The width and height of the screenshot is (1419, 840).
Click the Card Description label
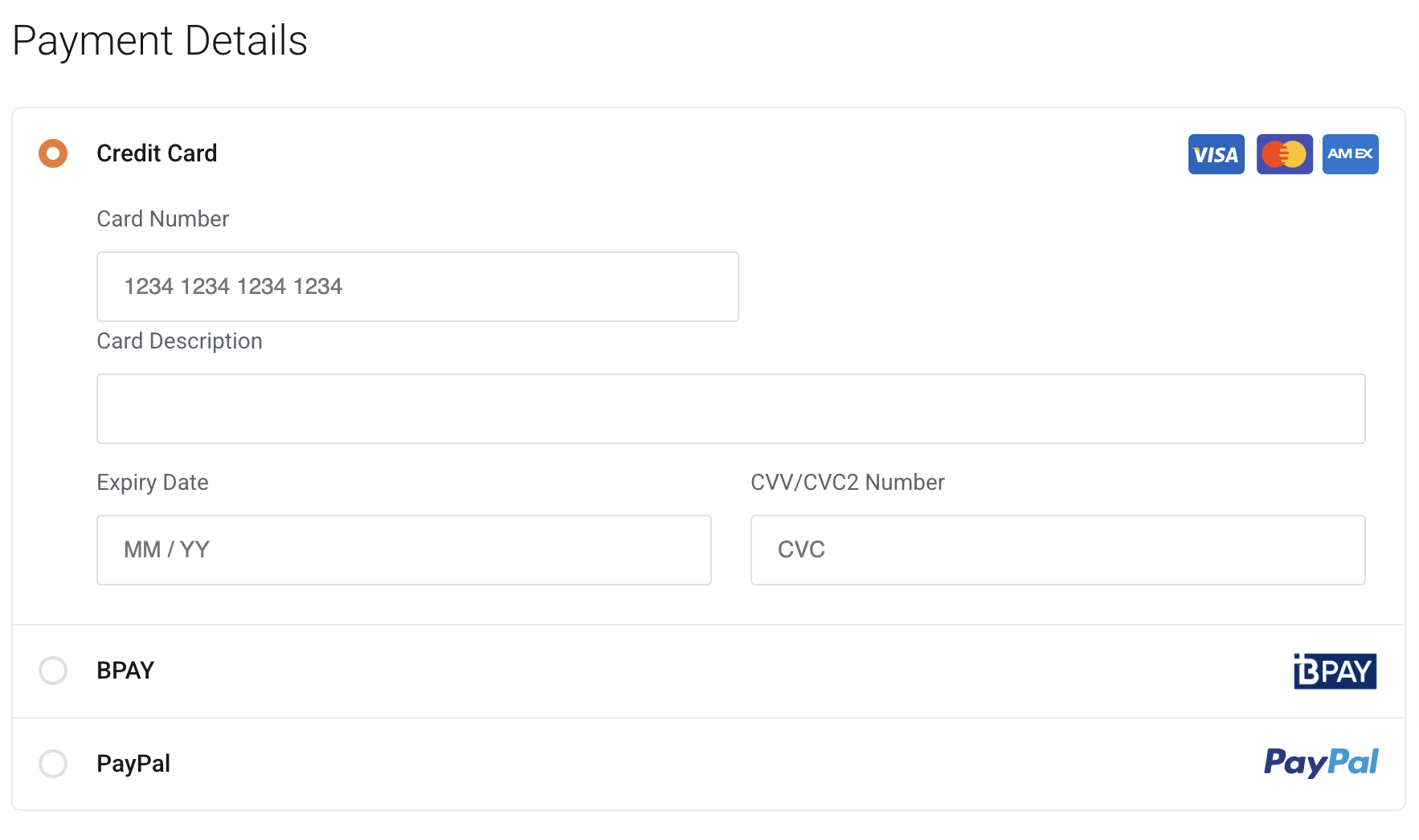[x=179, y=341]
